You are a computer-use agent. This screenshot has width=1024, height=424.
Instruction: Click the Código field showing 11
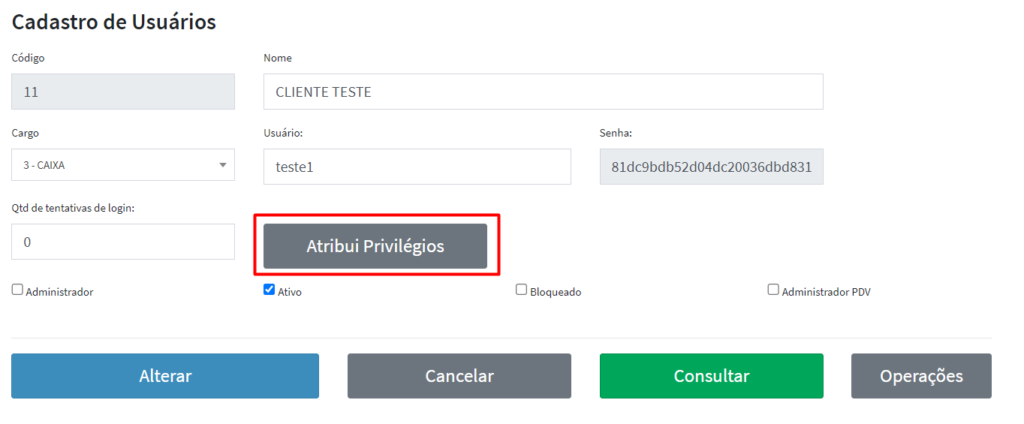(x=122, y=91)
